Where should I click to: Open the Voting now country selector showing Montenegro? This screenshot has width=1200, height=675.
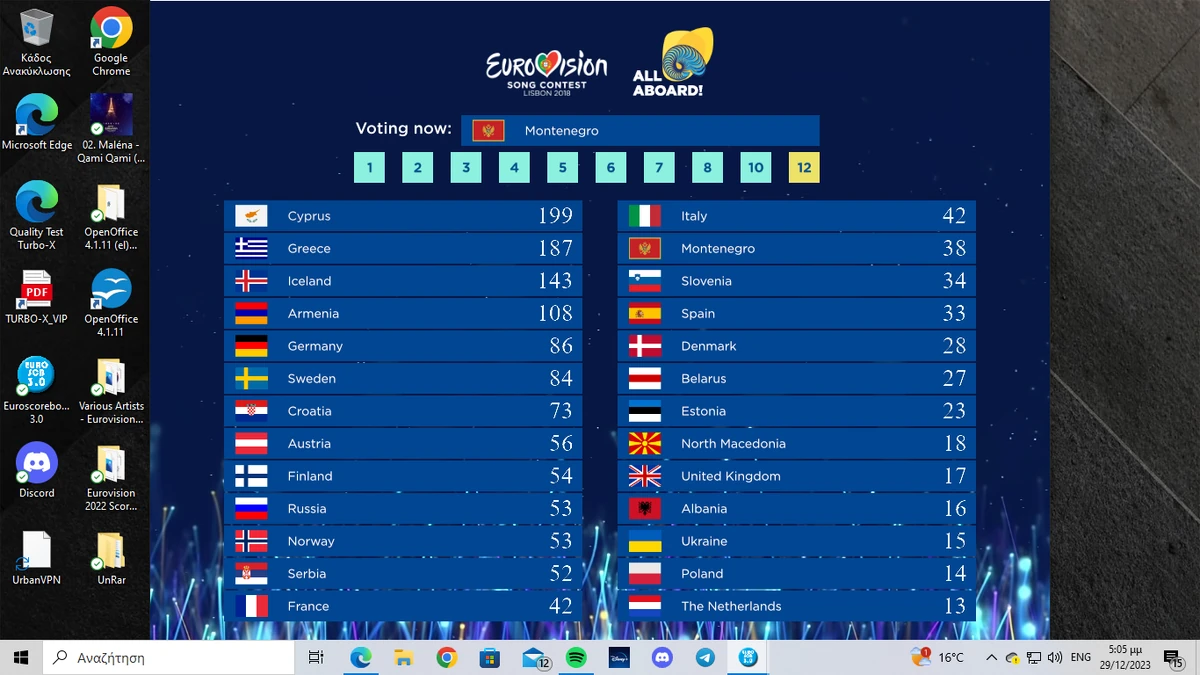tap(640, 130)
